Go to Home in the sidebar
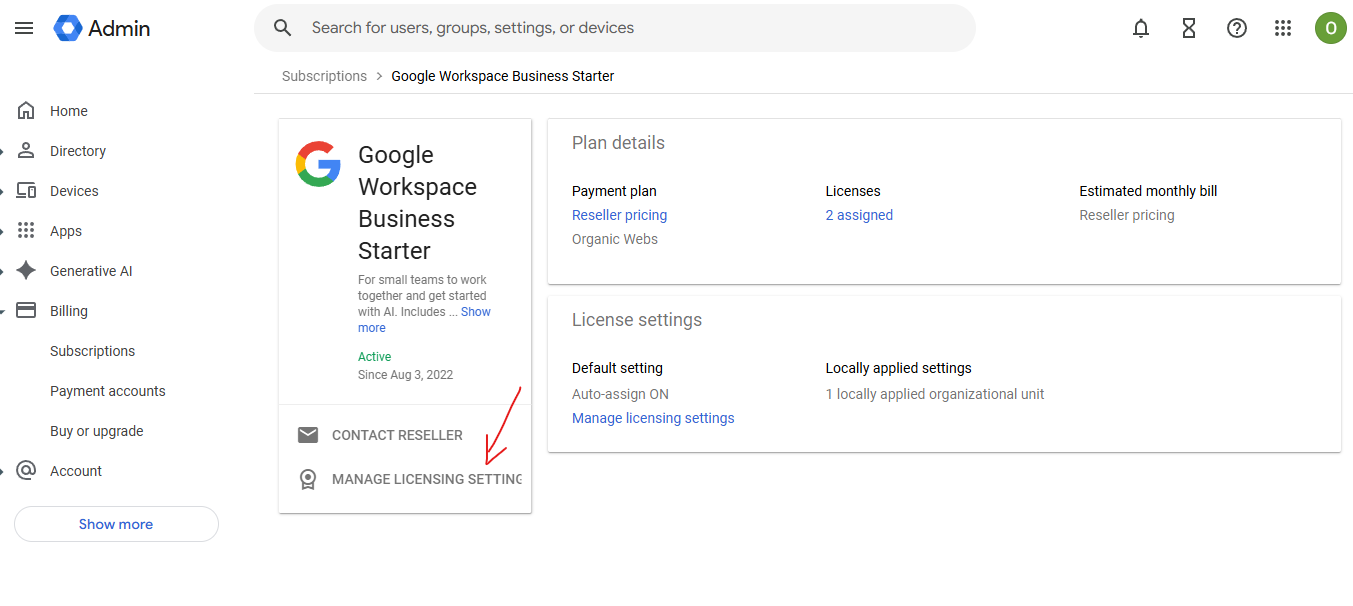Image resolution: width=1353 pixels, height=606 pixels. (x=68, y=111)
